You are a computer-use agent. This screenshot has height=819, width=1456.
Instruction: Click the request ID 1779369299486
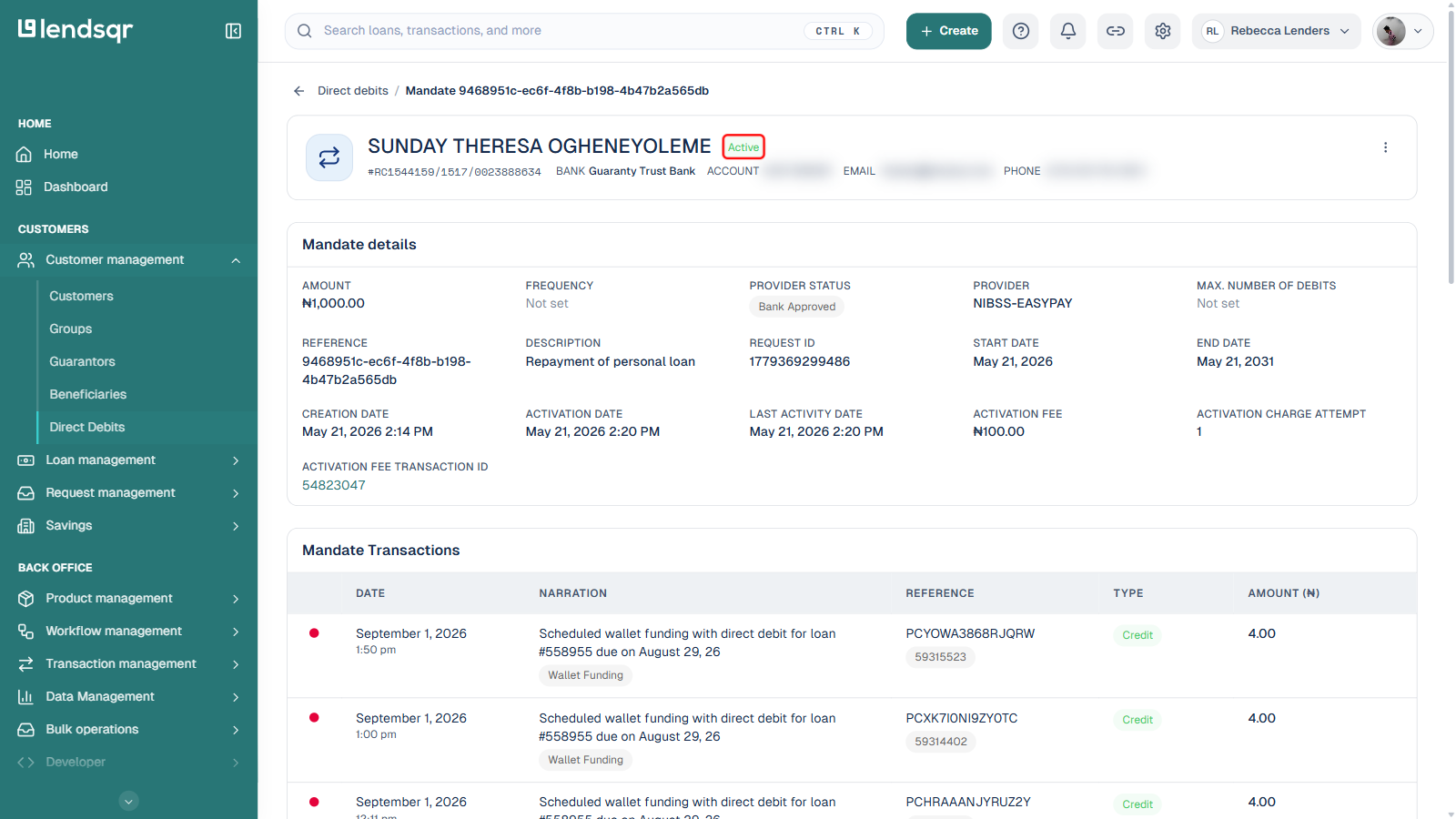click(x=800, y=361)
